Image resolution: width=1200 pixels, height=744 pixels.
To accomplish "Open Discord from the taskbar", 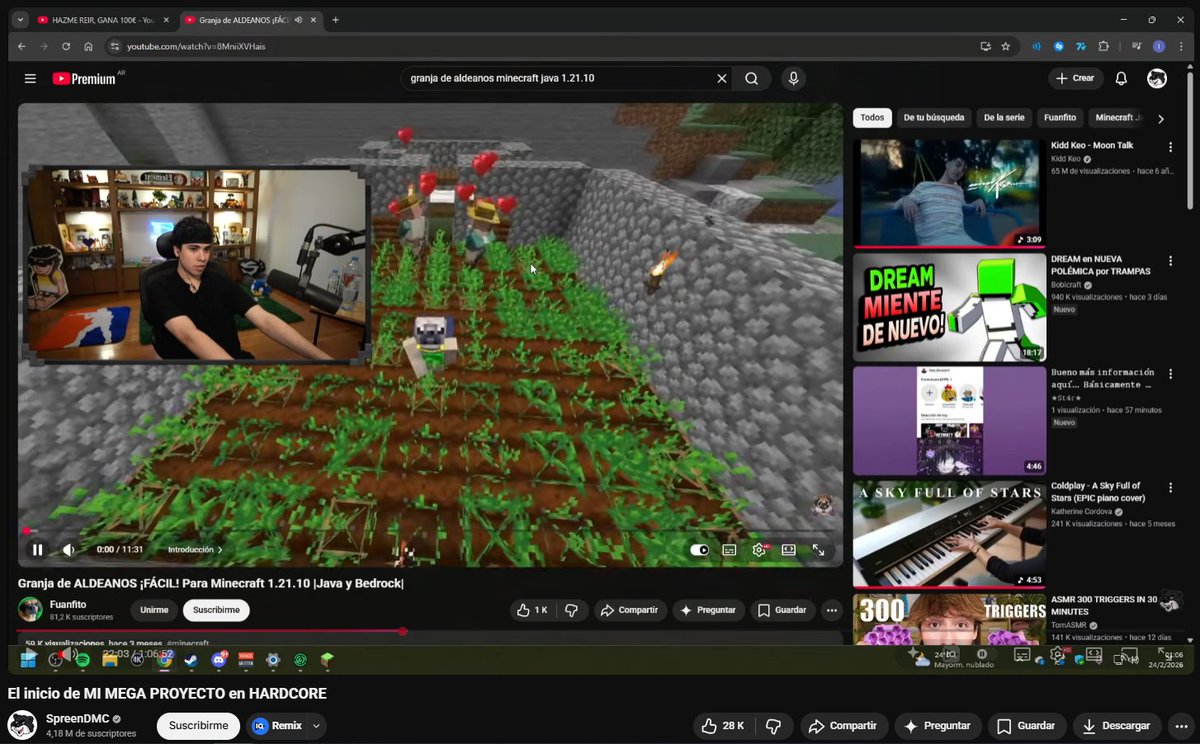I will pyautogui.click(x=219, y=660).
